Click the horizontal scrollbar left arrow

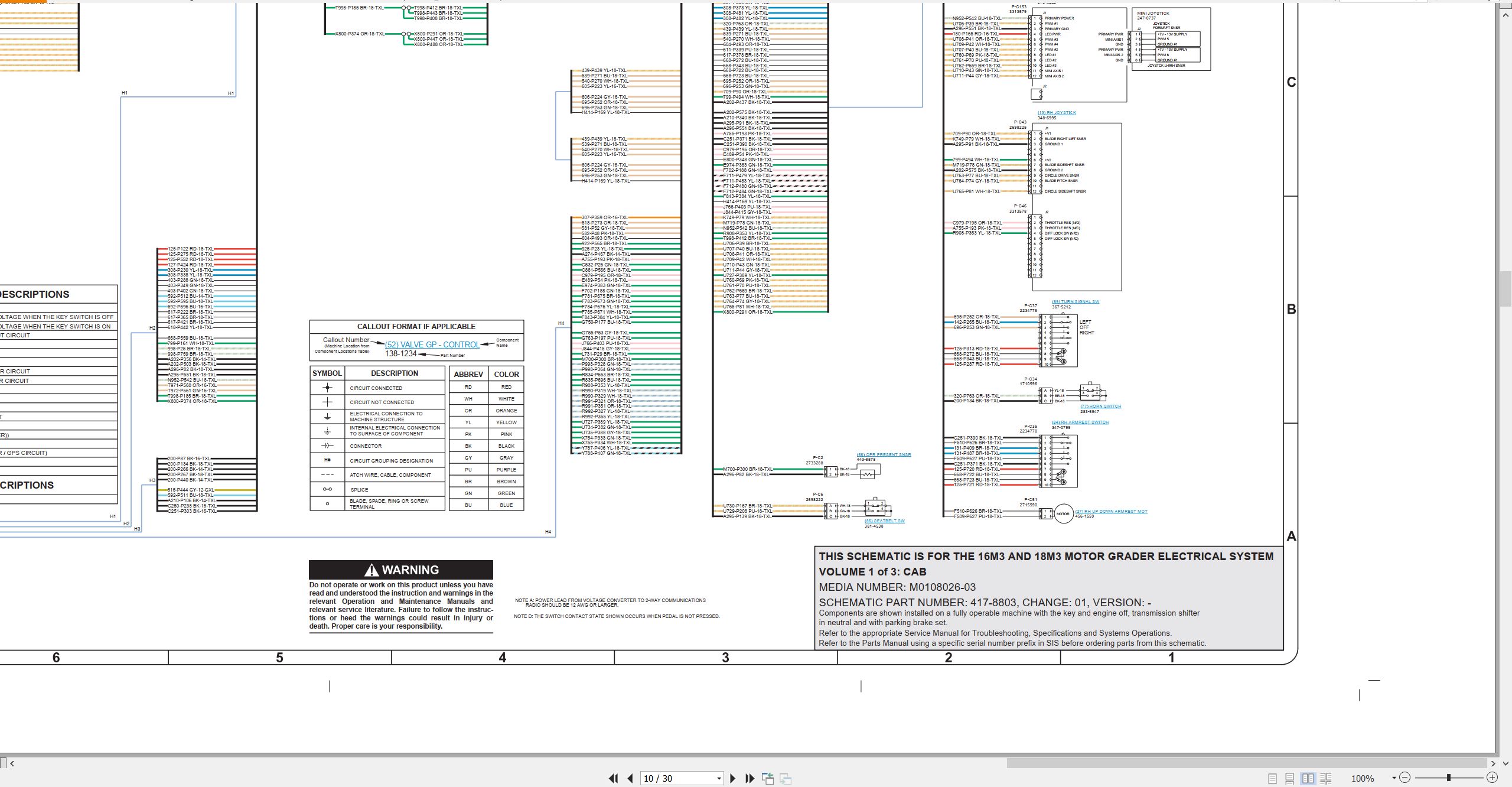[x=12, y=763]
